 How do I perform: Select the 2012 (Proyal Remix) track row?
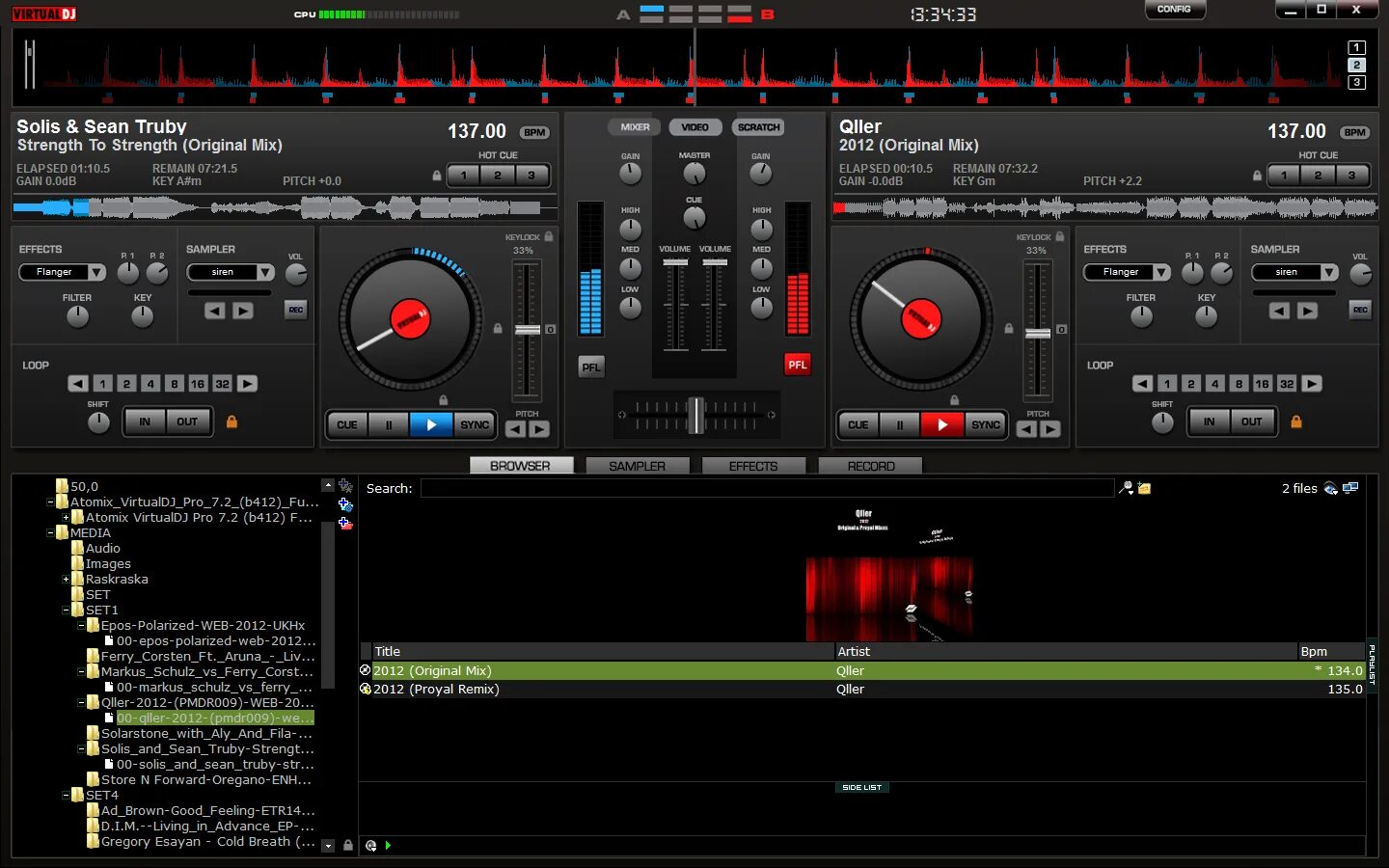579,690
